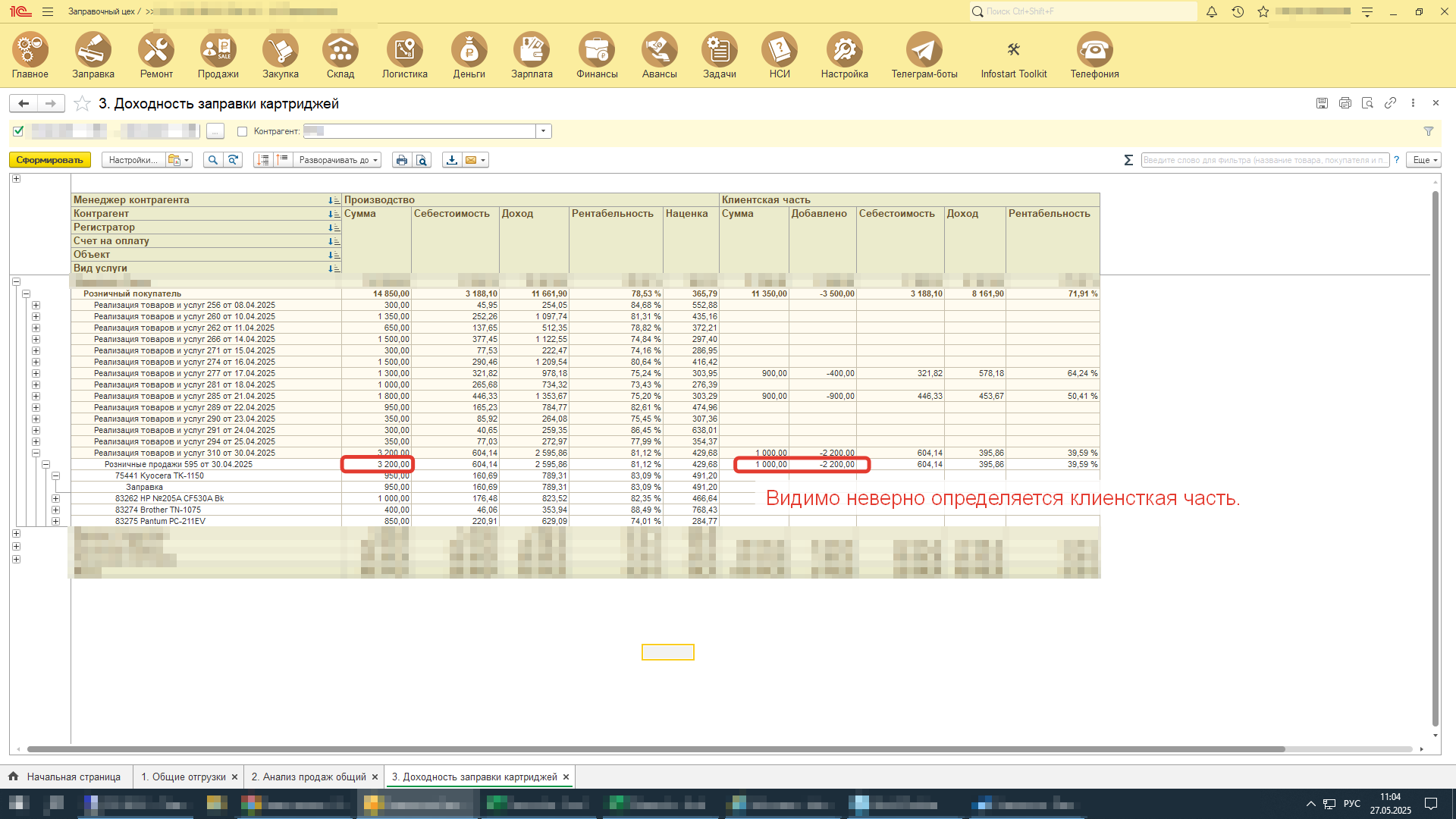1456x819 pixels.
Task: Switch to 2. Анализ продаж общий tab
Action: pyautogui.click(x=309, y=777)
